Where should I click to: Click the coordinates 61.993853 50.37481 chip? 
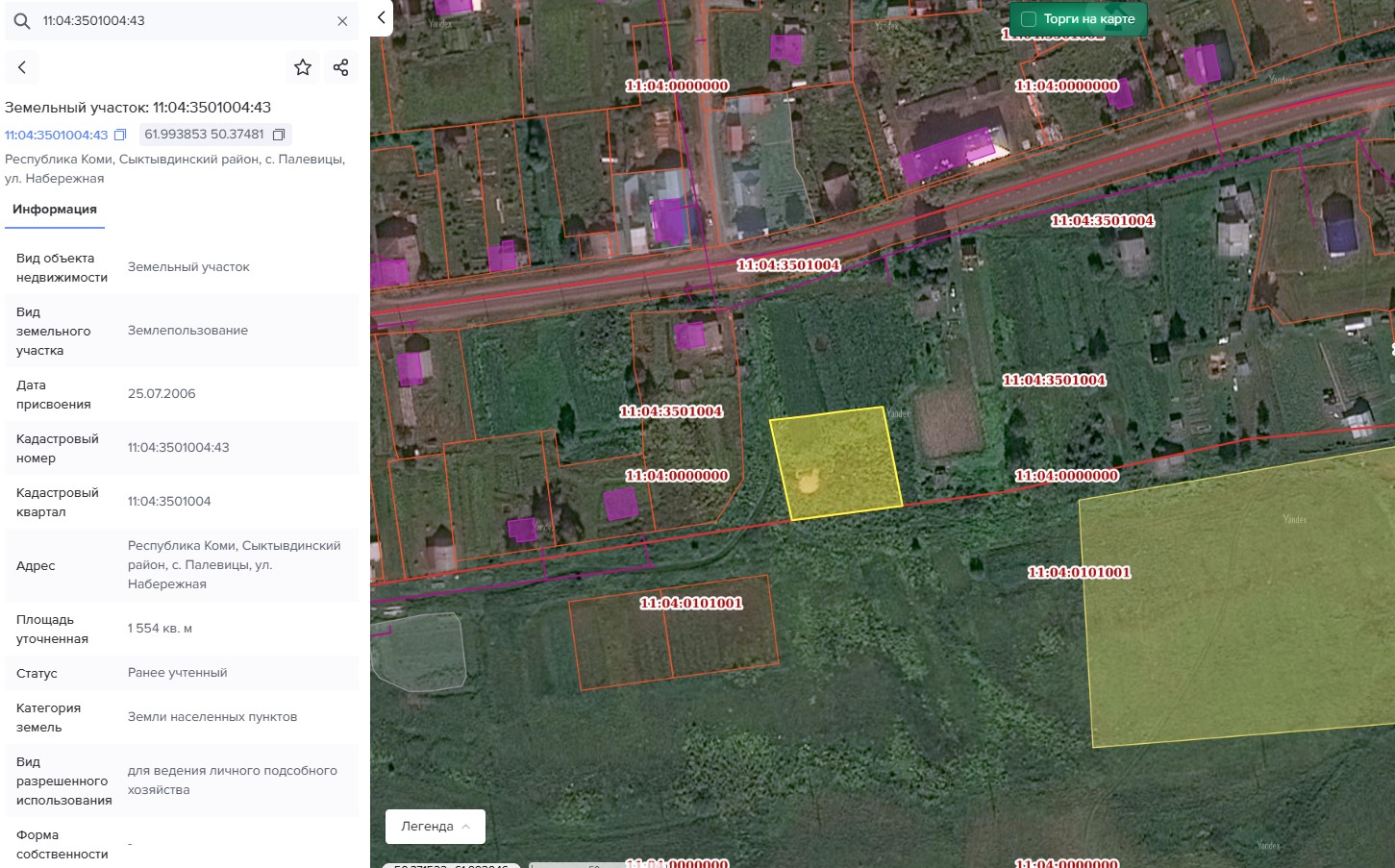(215, 135)
